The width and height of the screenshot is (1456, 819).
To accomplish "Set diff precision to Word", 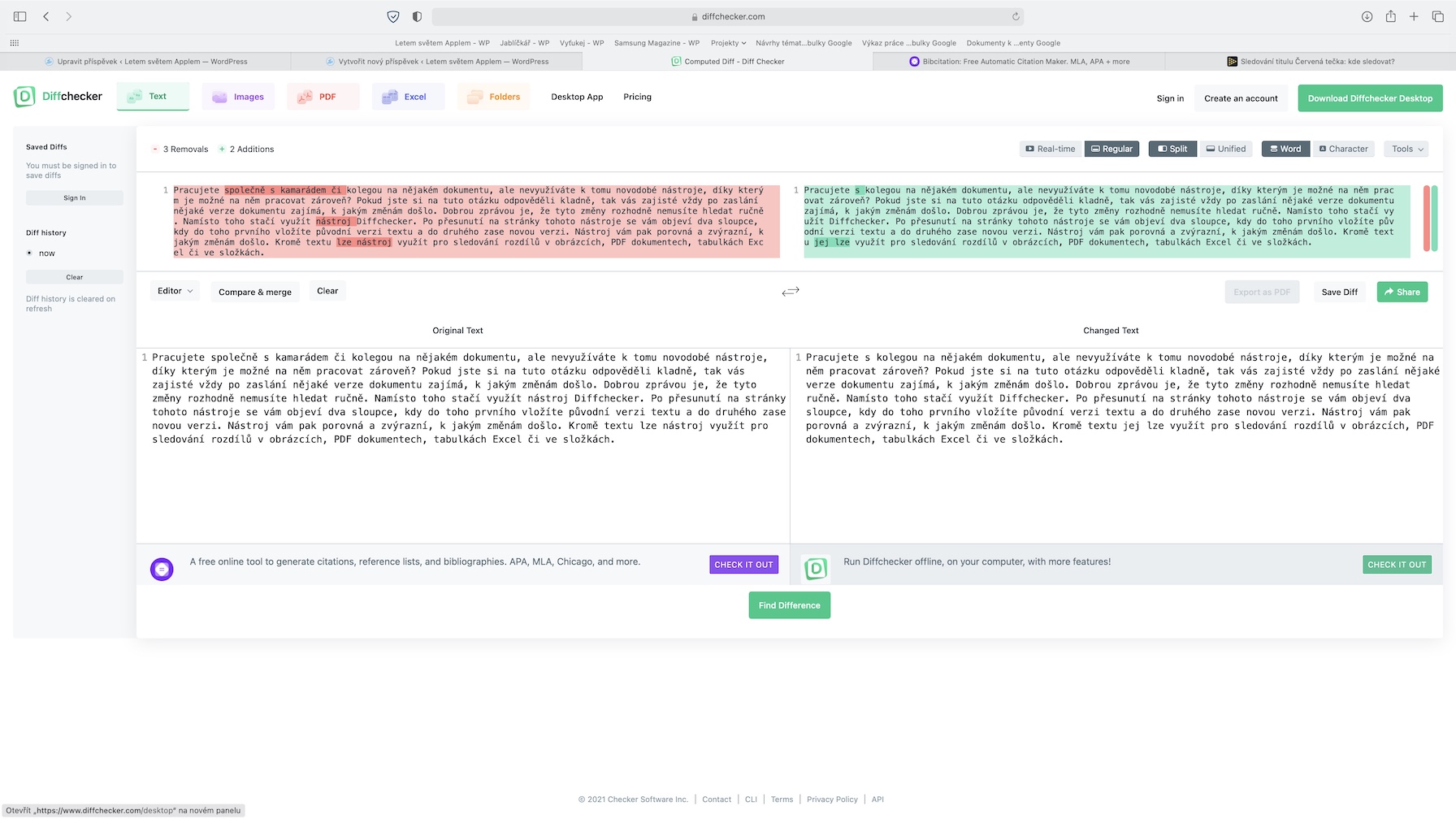I will 1285,149.
